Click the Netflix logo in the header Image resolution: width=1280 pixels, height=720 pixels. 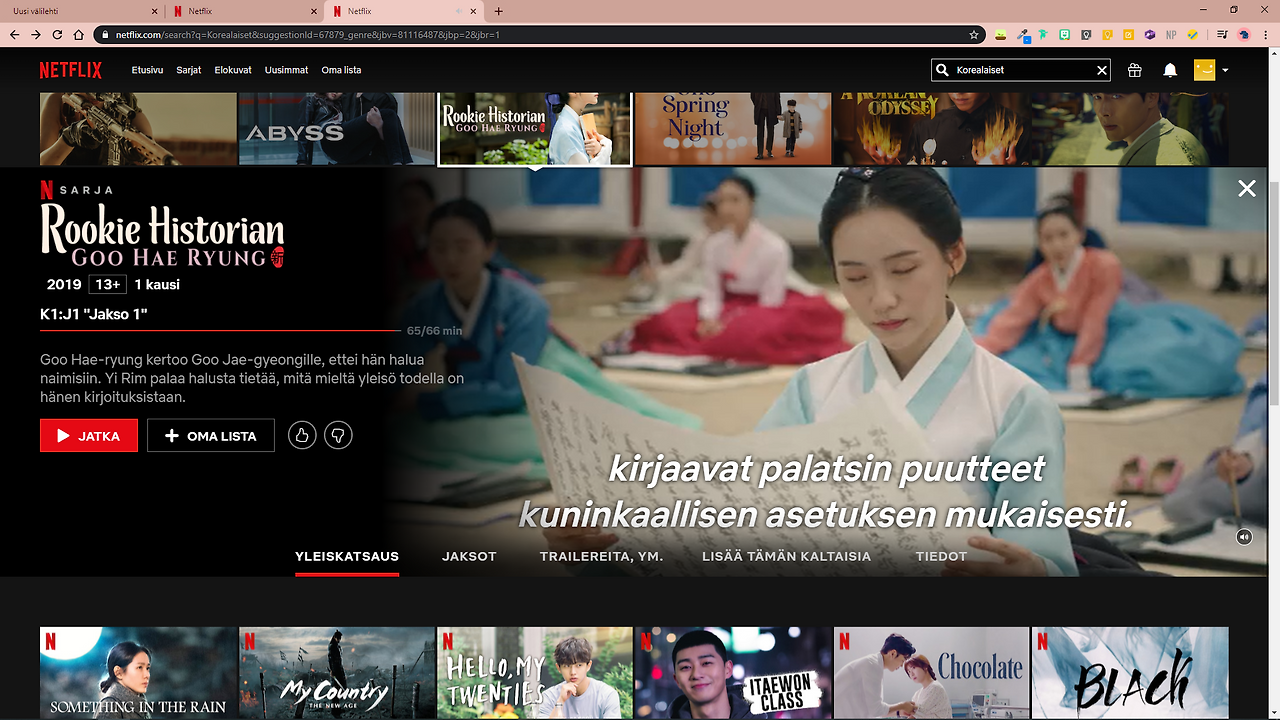click(70, 70)
